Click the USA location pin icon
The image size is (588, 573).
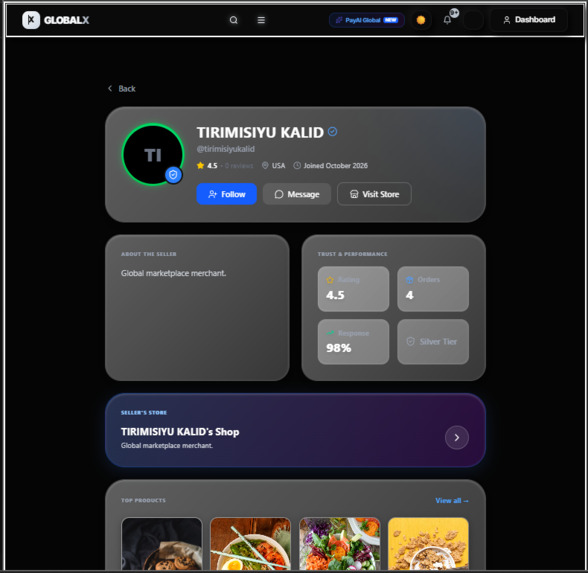coord(265,165)
